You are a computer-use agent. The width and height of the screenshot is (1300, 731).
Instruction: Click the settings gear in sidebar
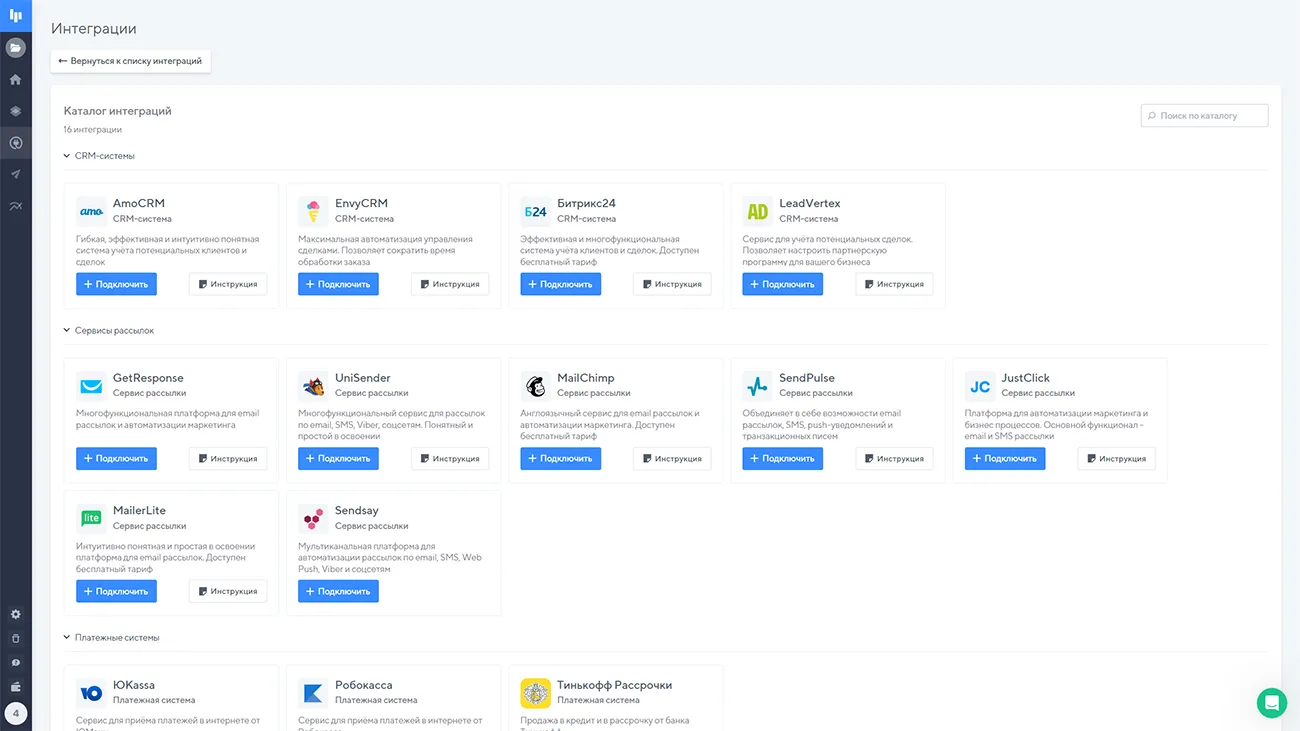point(15,614)
